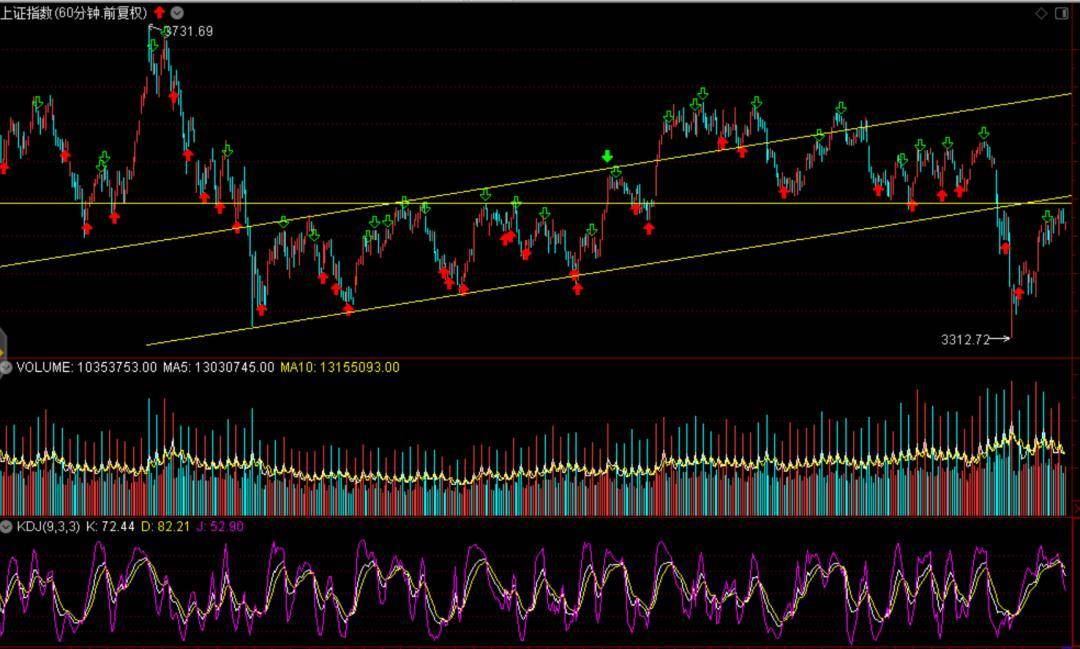1080x649 pixels.
Task: Toggle the side panel icon at top right
Action: [x=1063, y=12]
